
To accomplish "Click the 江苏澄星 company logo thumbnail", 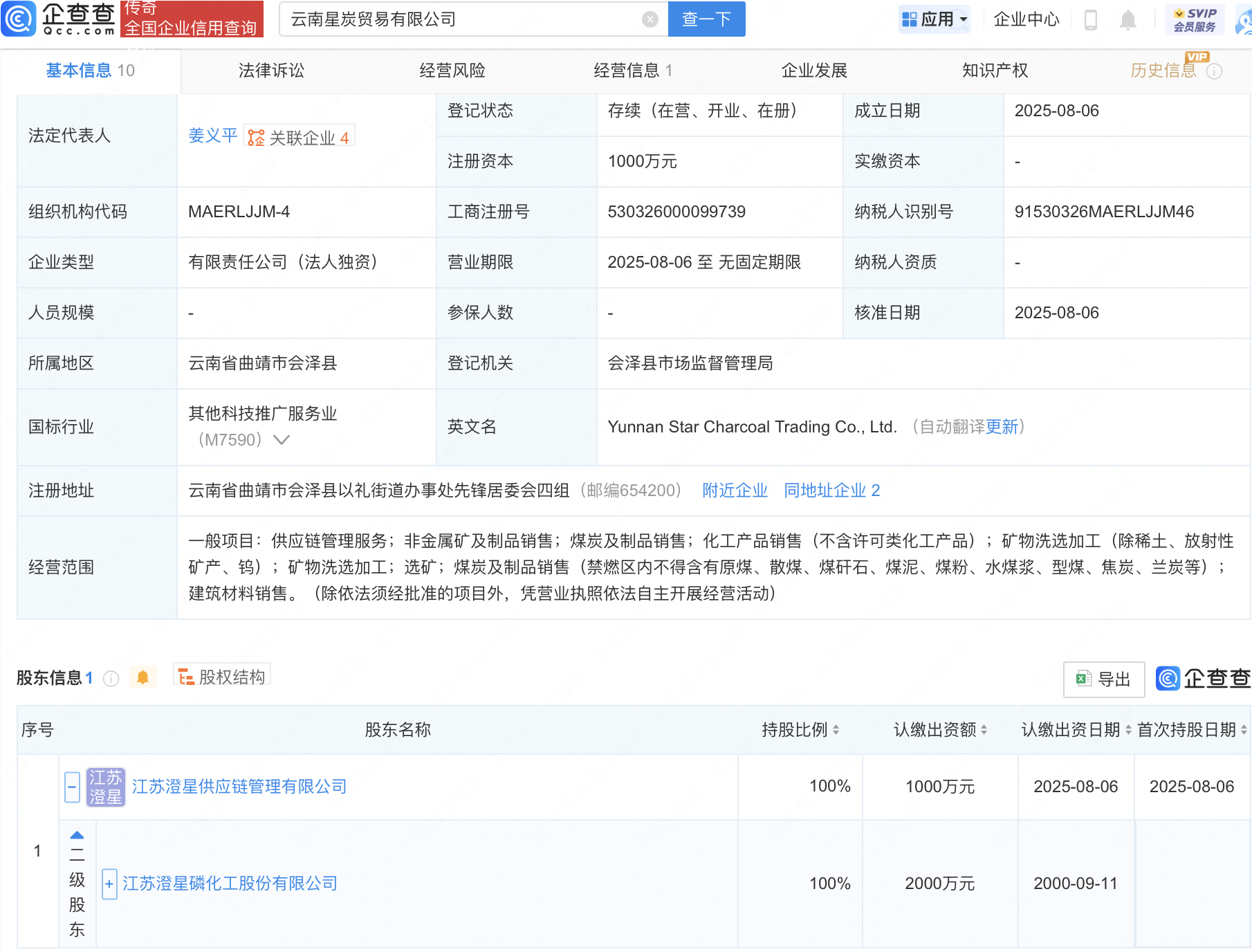I will pyautogui.click(x=105, y=787).
